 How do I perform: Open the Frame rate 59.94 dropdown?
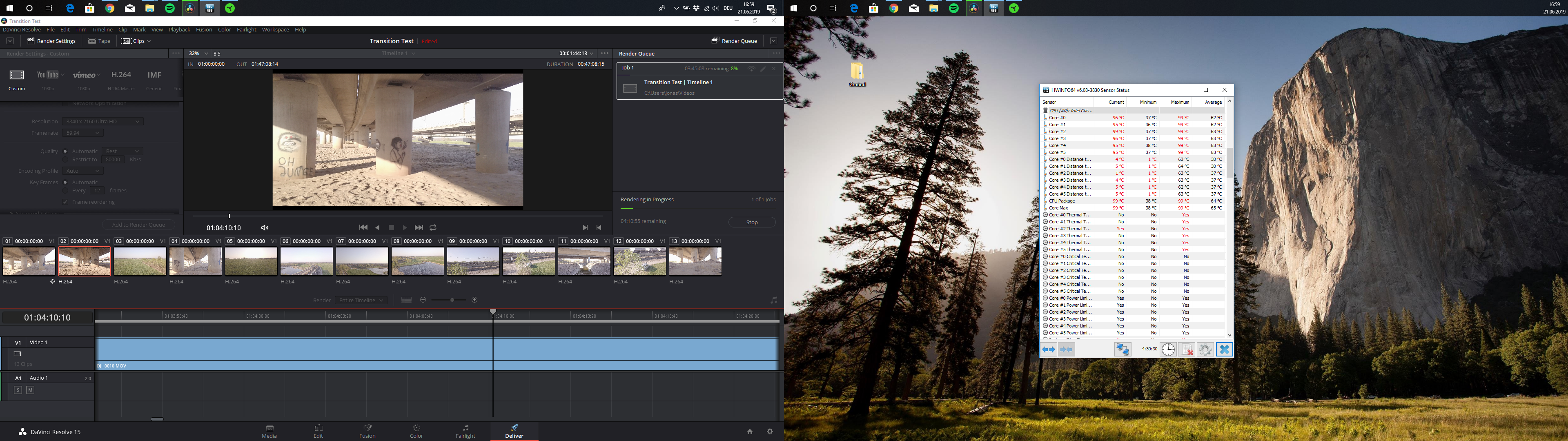pos(83,133)
